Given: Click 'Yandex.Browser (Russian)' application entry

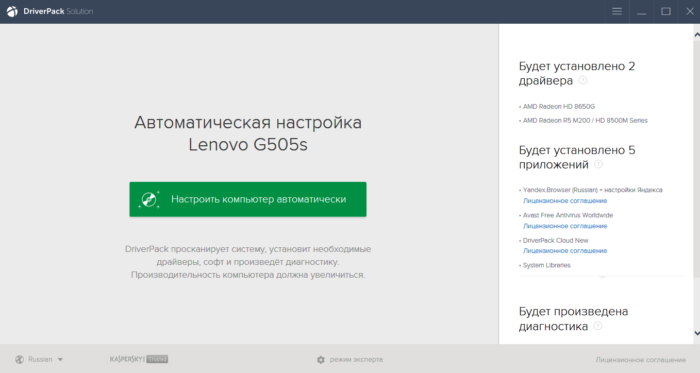Looking at the screenshot, I should pos(592,190).
